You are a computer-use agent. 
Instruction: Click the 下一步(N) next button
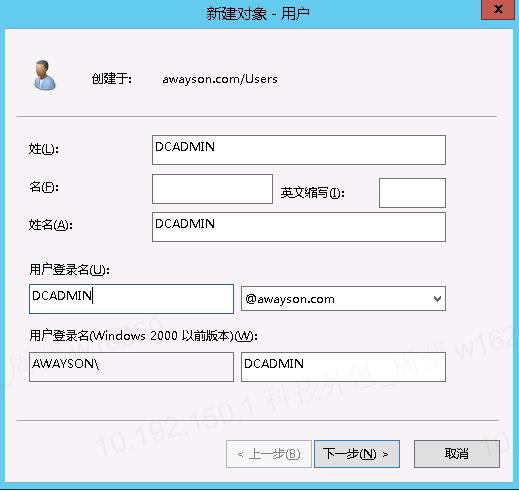click(x=357, y=454)
